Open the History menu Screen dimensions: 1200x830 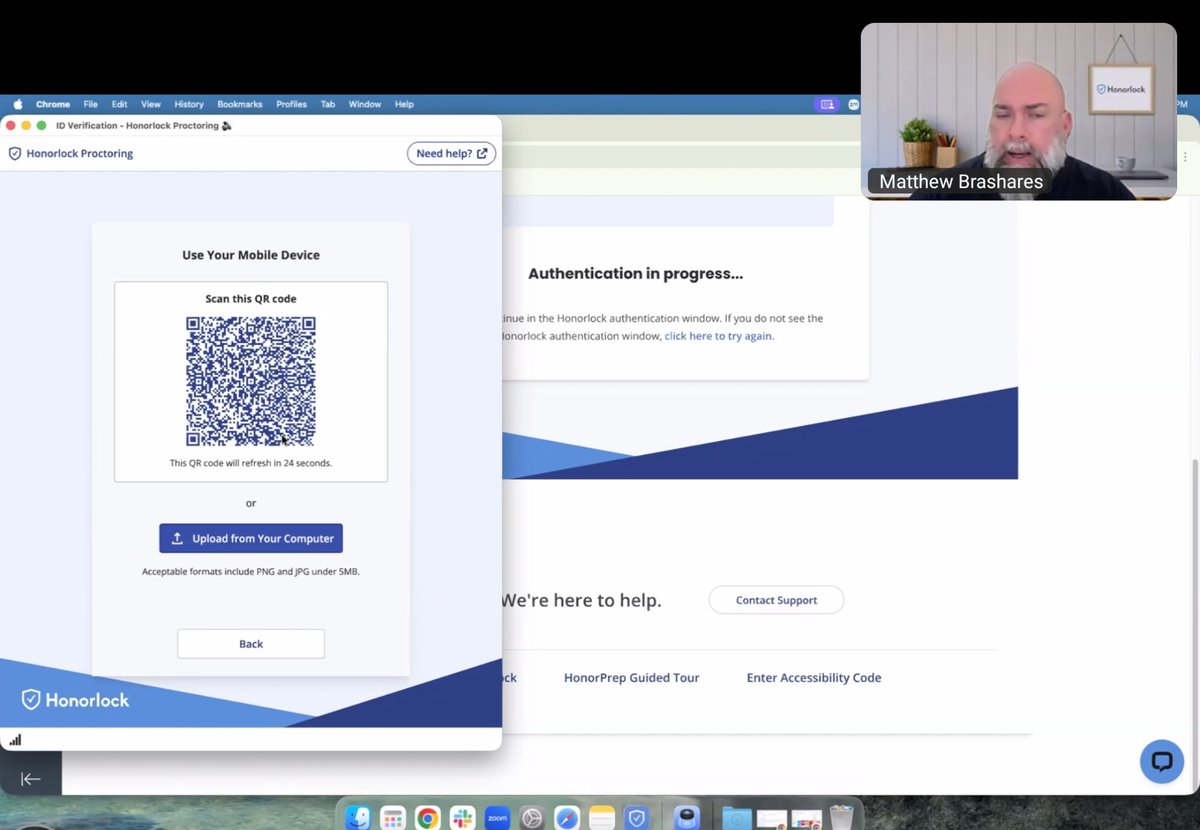(x=189, y=104)
